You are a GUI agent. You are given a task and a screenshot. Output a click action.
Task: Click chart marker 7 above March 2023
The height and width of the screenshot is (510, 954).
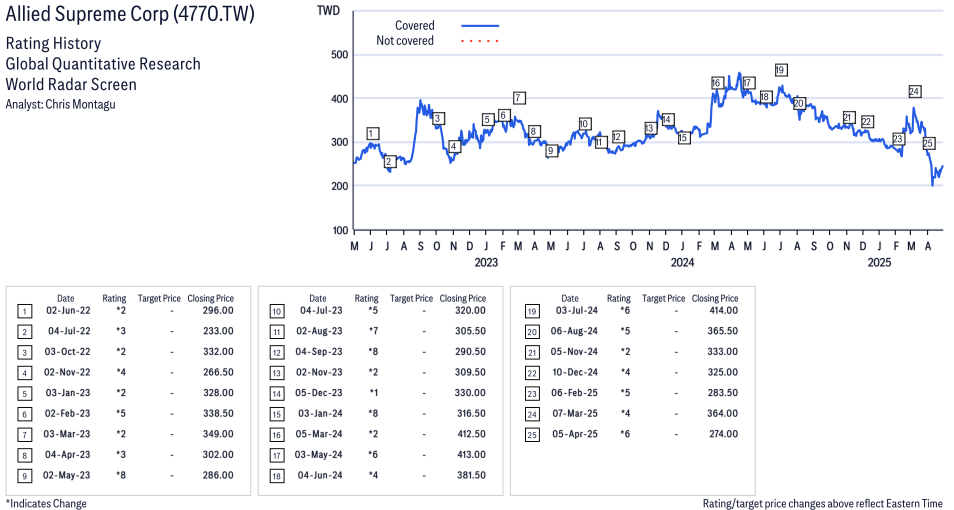(518, 98)
